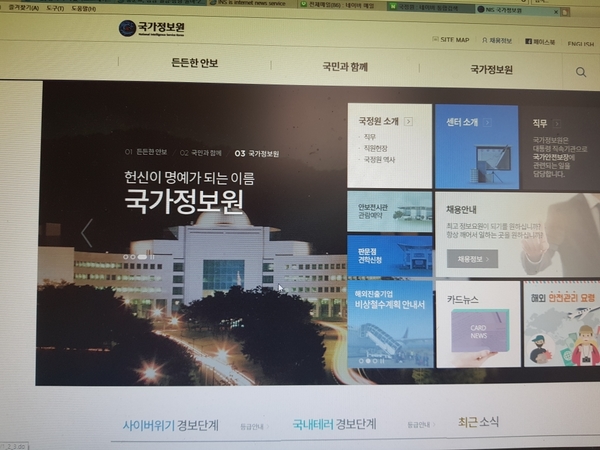Select the second dot of the main slider

click(132, 257)
